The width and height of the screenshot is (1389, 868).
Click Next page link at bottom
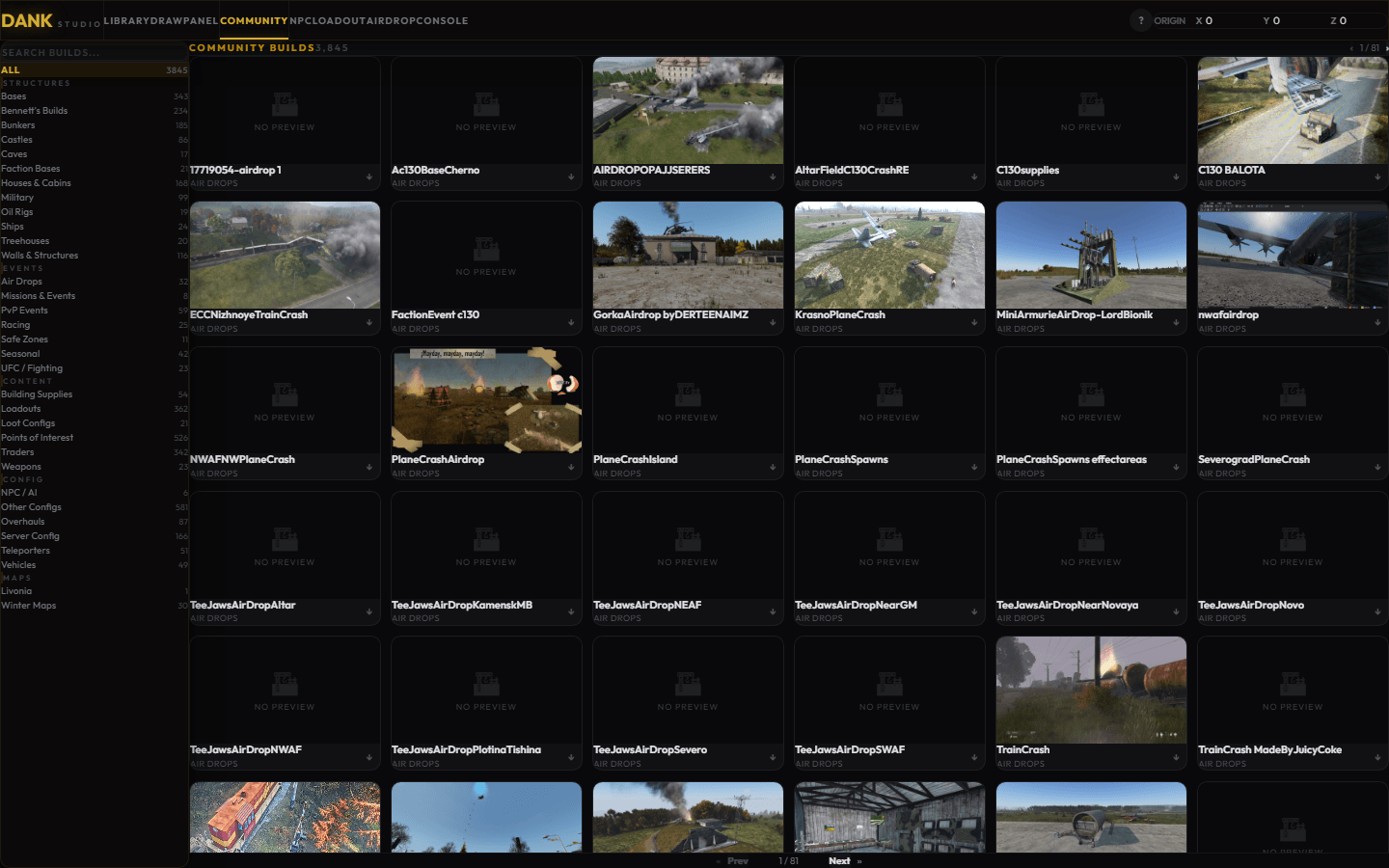click(x=839, y=861)
